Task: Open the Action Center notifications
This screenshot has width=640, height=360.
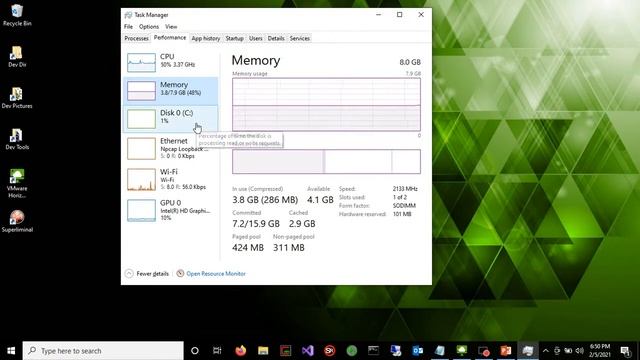Action: pos(625,351)
